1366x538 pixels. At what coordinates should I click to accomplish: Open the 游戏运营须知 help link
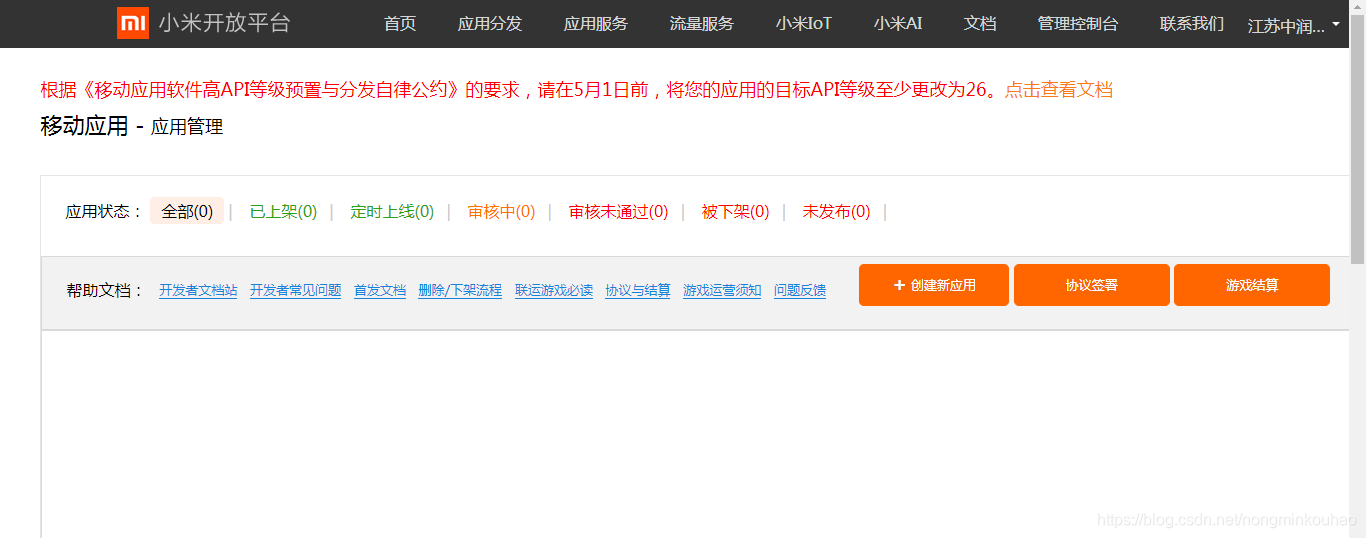coord(722,290)
